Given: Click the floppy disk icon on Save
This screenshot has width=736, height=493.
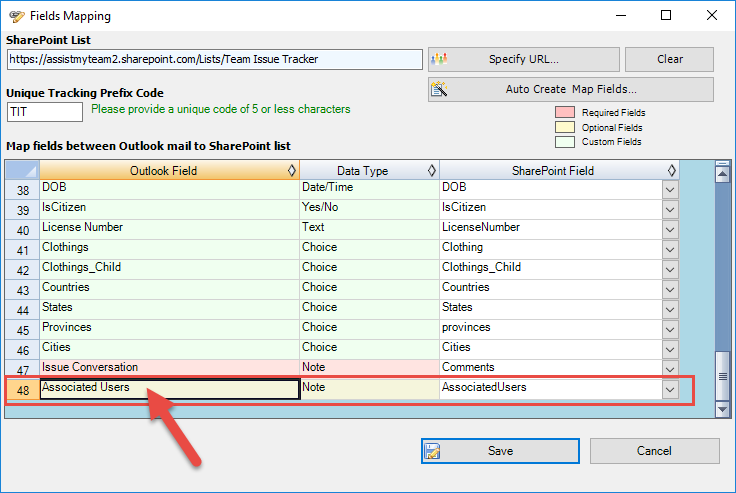Looking at the screenshot, I should pyautogui.click(x=433, y=451).
